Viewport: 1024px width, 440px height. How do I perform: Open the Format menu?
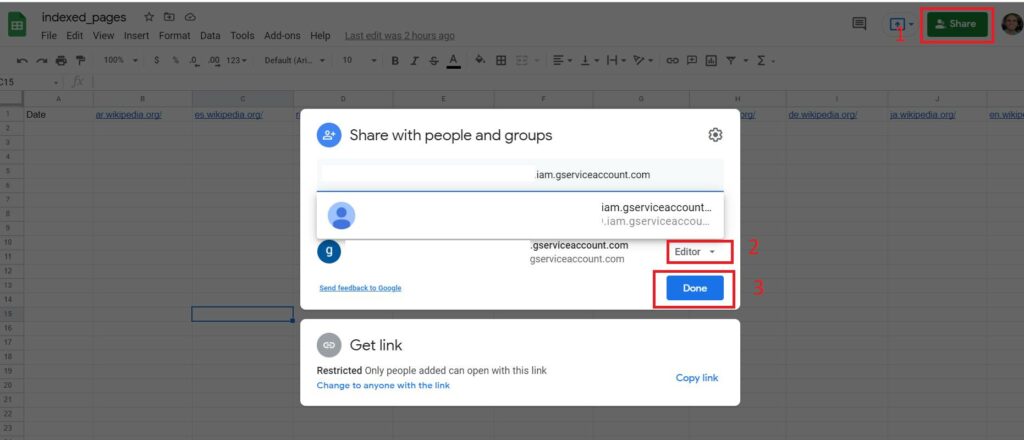pyautogui.click(x=174, y=36)
